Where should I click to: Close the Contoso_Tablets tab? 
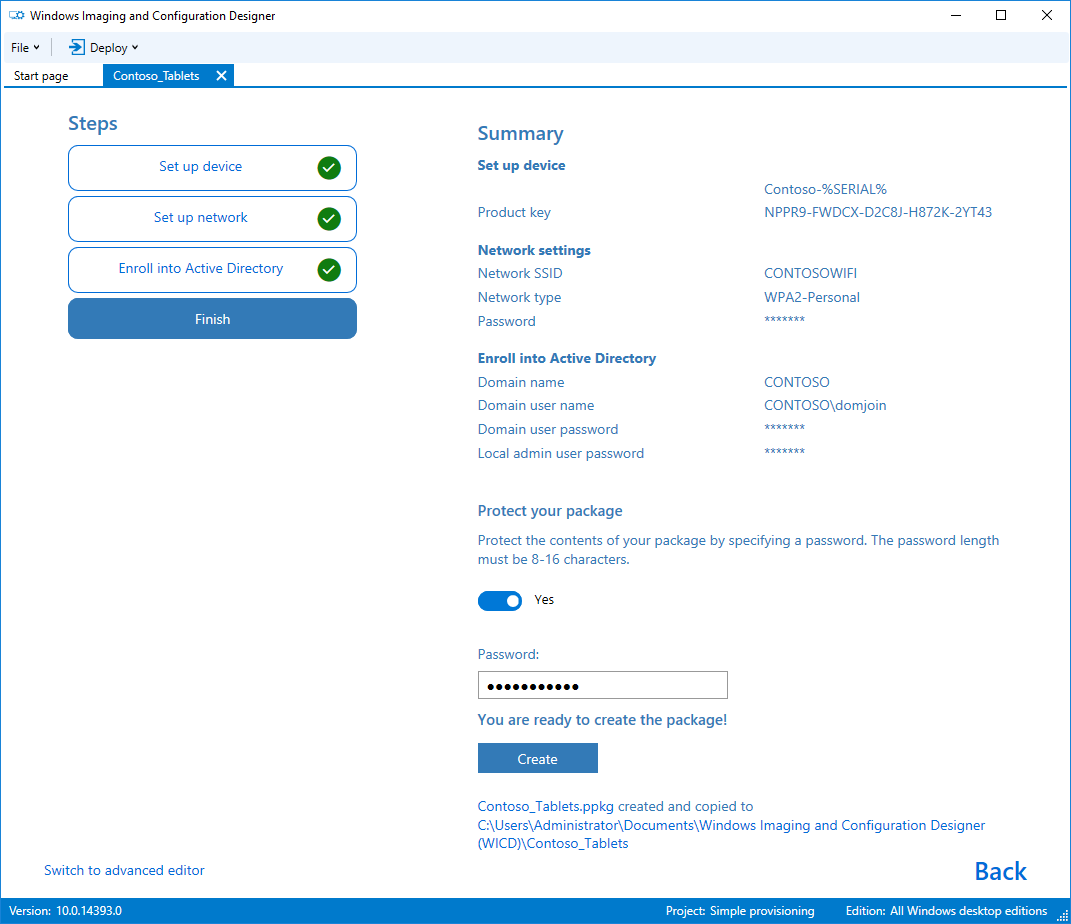point(221,76)
